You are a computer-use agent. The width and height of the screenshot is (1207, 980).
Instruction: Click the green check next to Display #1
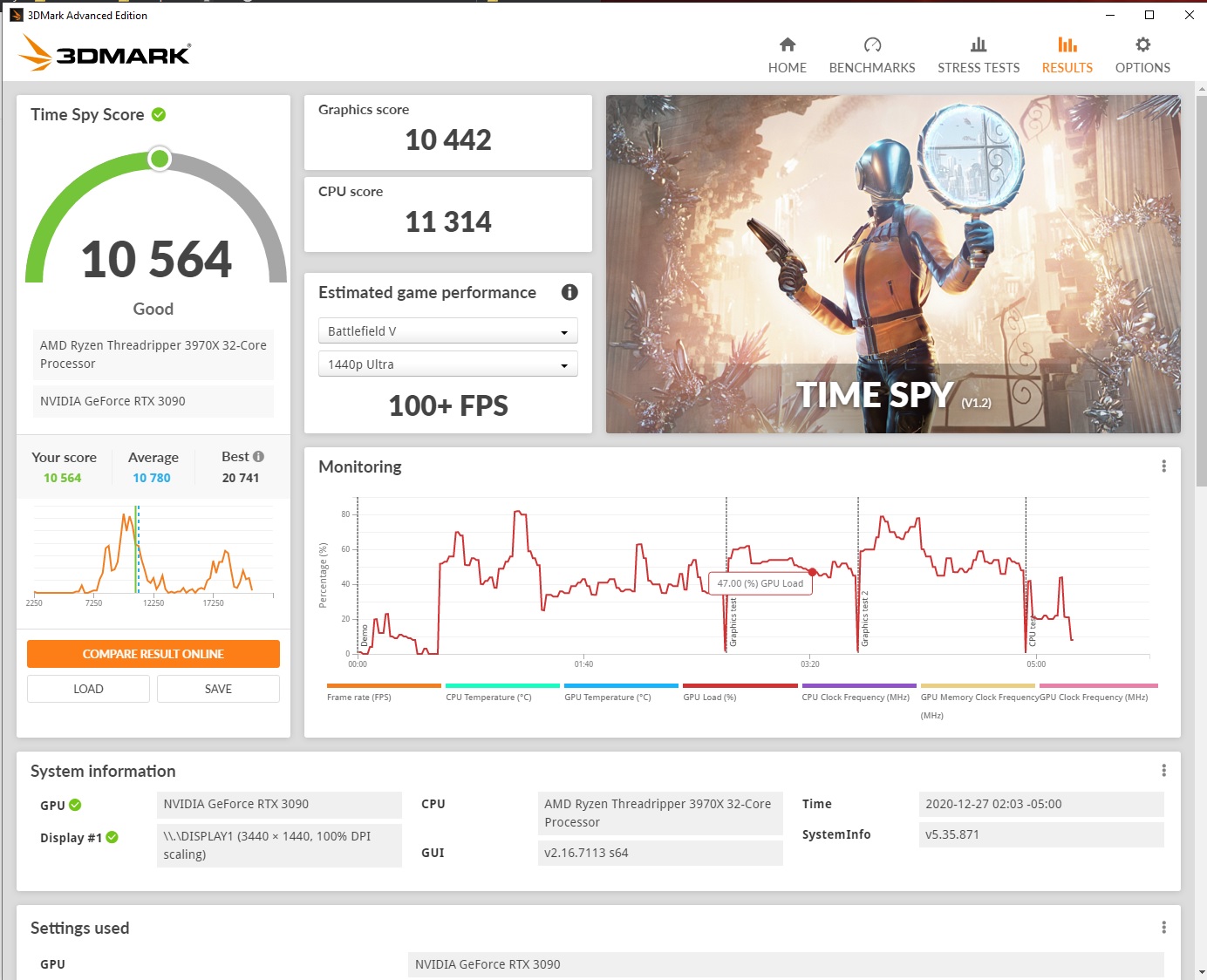click(112, 837)
